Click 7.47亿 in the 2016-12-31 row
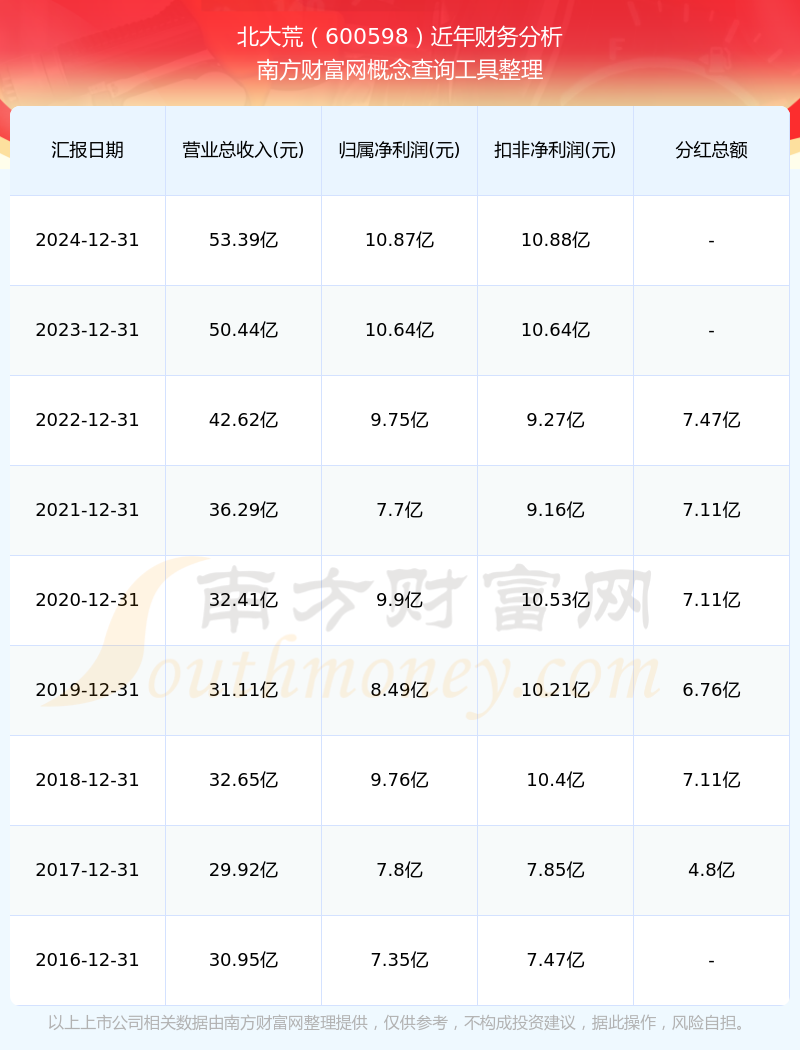The width and height of the screenshot is (800, 1050). point(556,960)
